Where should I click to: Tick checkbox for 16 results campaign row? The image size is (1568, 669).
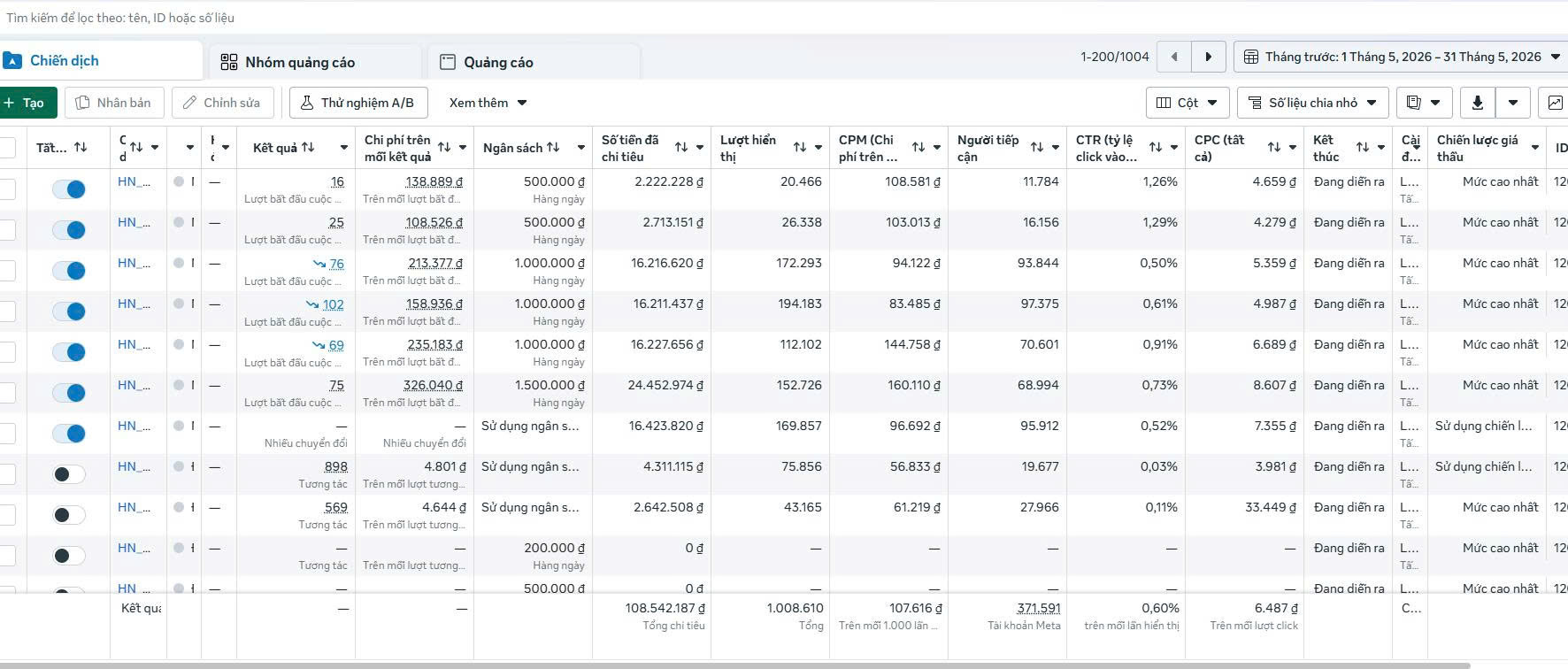pyautogui.click(x=7, y=188)
